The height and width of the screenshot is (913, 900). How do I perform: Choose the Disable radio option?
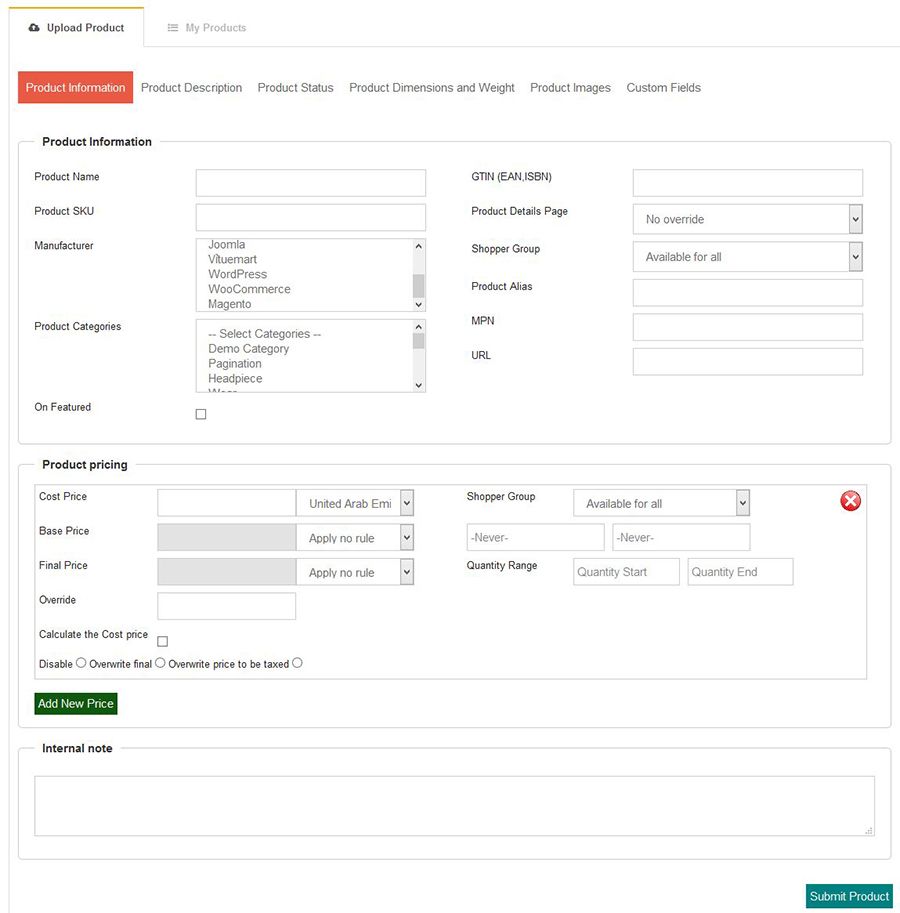(x=81, y=663)
